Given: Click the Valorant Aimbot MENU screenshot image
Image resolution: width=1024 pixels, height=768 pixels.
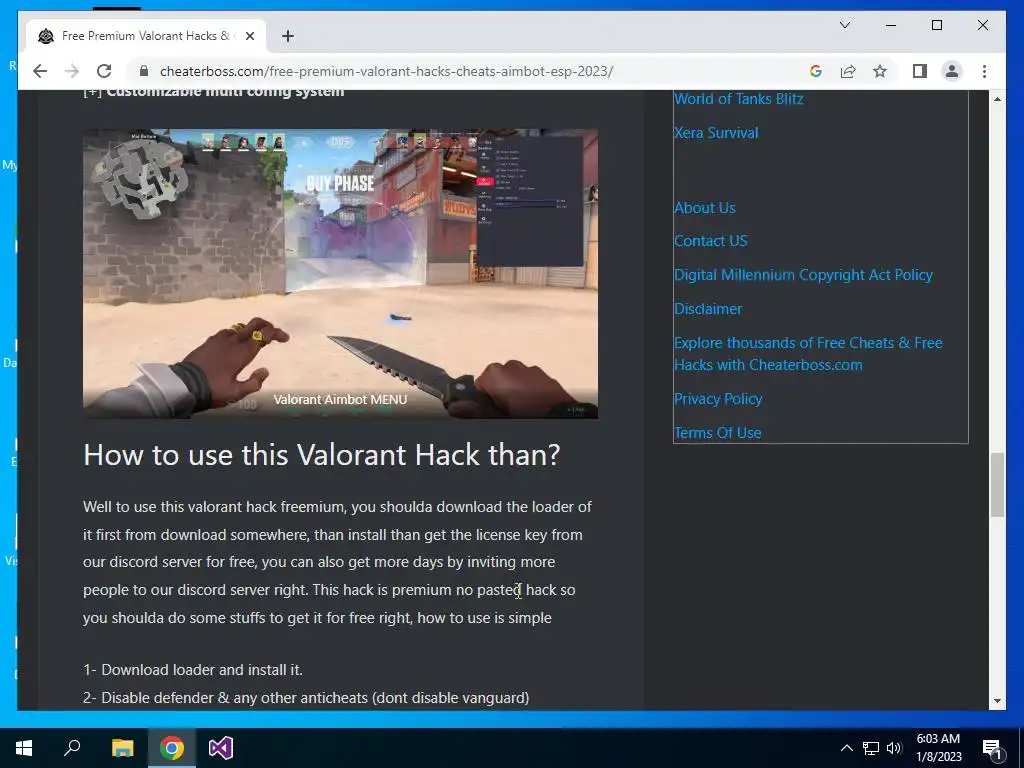Looking at the screenshot, I should [x=340, y=273].
